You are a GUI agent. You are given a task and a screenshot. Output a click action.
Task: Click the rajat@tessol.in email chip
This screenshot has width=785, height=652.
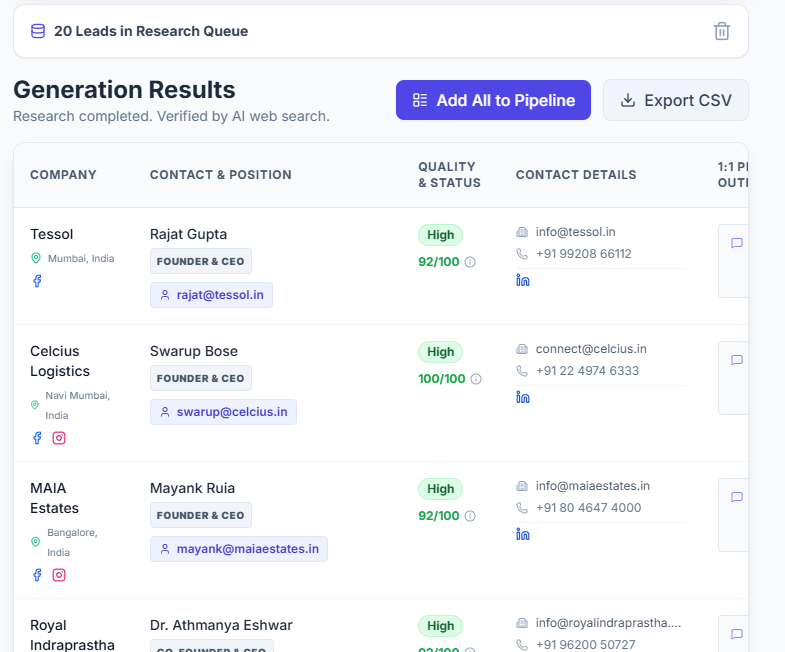click(211, 295)
